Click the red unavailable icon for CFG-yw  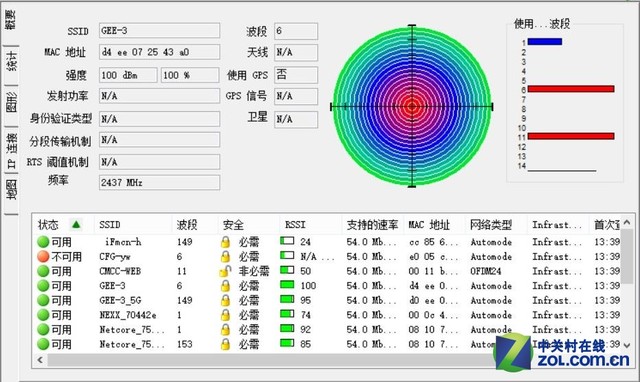(x=43, y=257)
